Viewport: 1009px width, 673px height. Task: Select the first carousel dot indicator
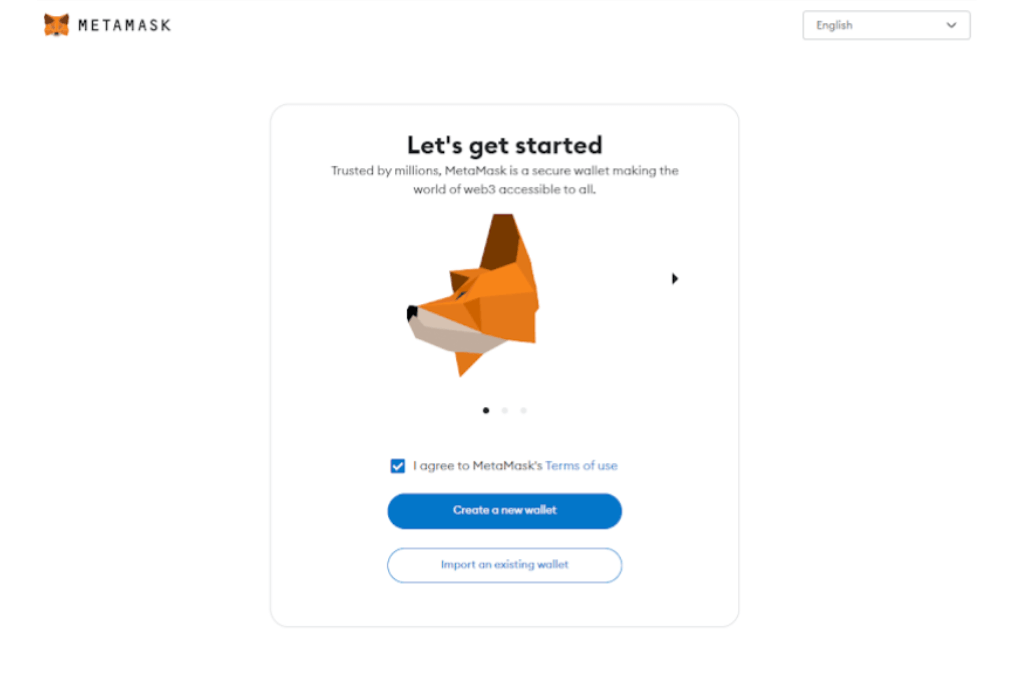[486, 410]
